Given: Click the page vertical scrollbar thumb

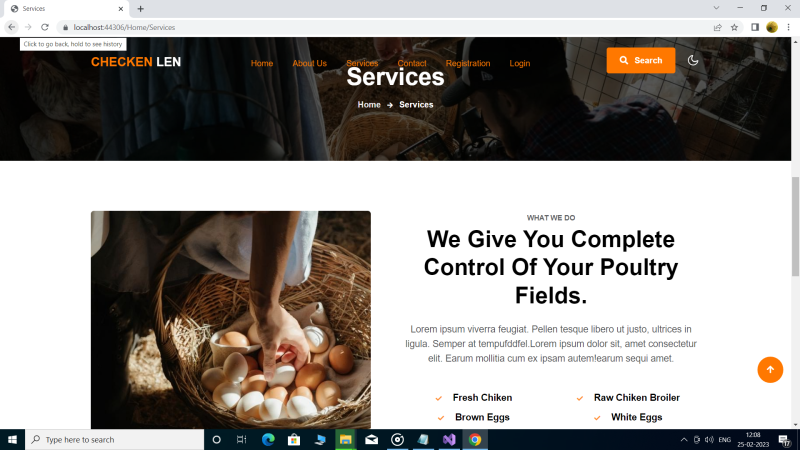Looking at the screenshot, I should tap(795, 227).
